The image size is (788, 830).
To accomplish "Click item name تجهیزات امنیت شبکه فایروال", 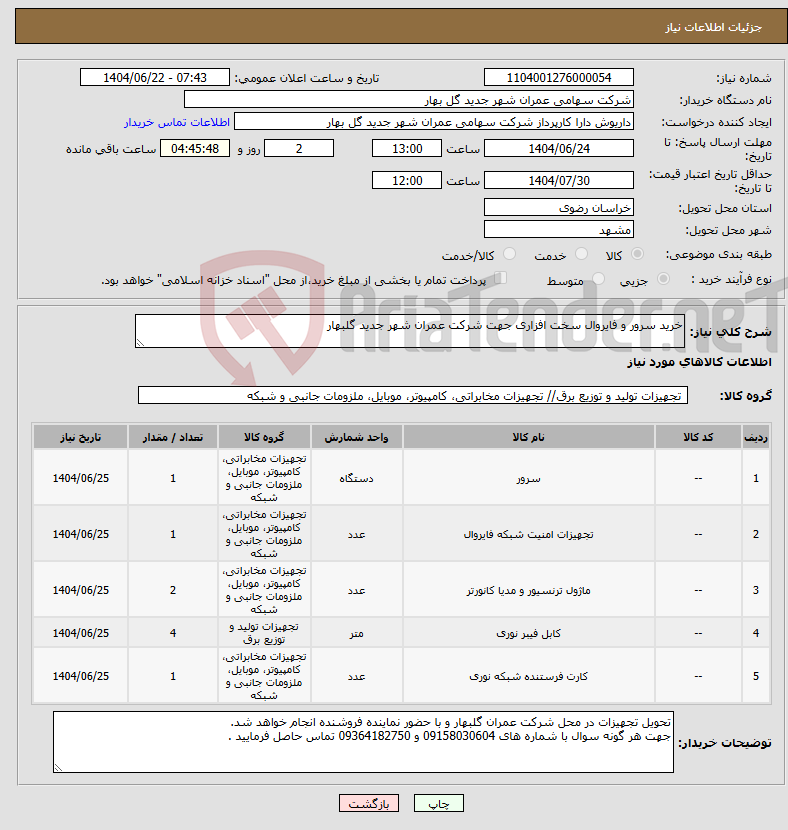I will [528, 535].
